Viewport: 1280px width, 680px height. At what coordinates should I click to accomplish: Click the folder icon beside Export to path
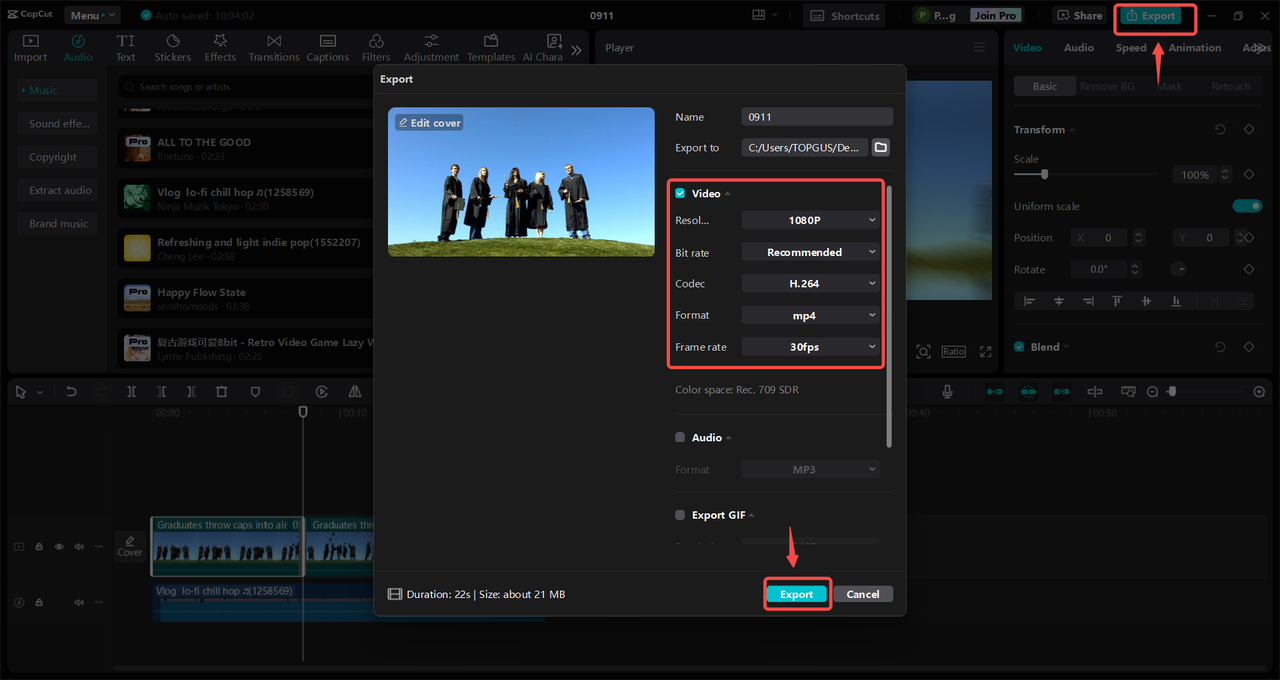coord(880,147)
